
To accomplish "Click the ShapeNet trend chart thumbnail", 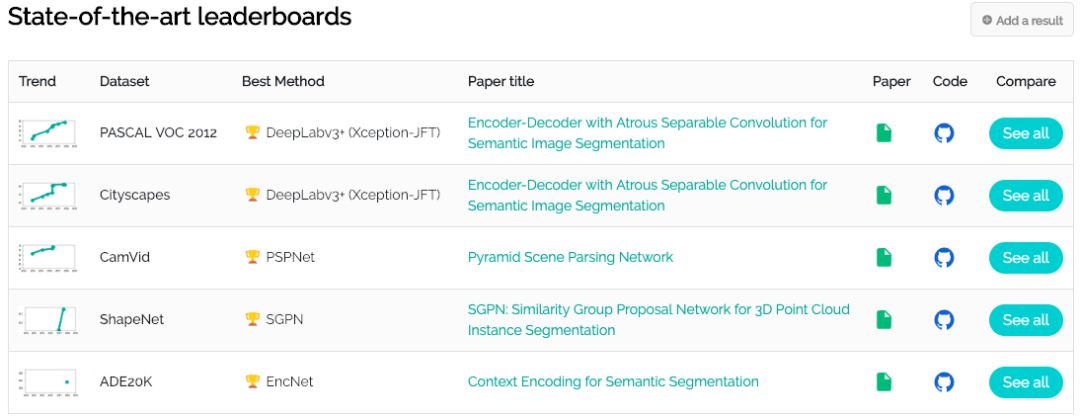I will (47, 320).
